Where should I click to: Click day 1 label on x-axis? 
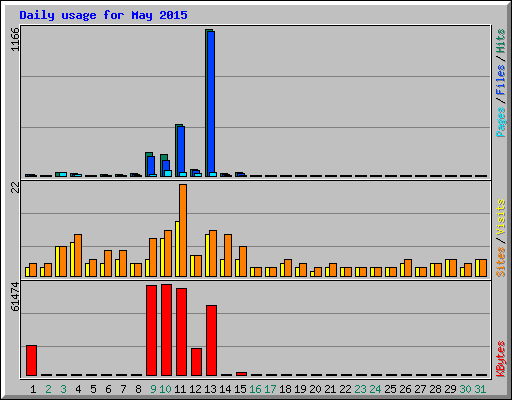[33, 389]
